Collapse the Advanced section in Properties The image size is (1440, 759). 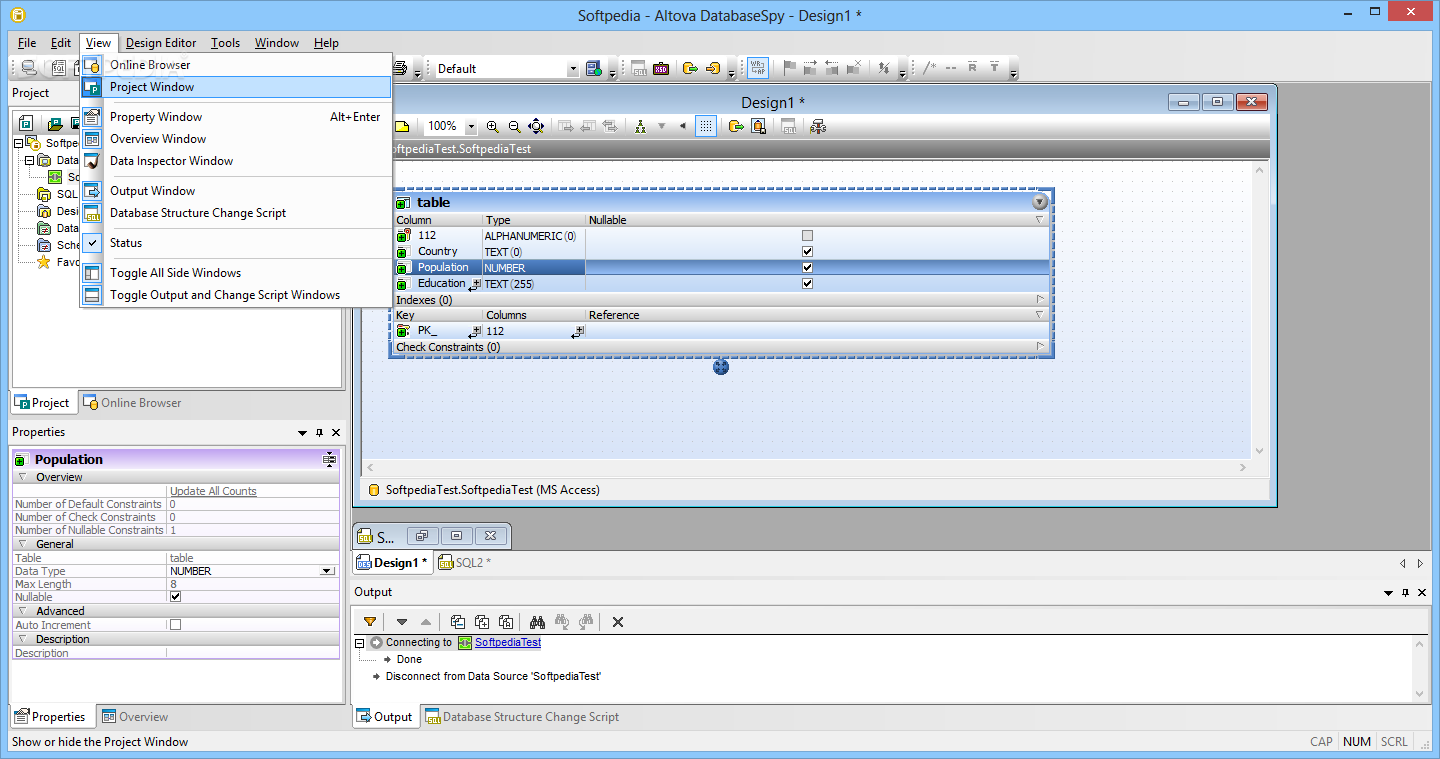[22, 611]
